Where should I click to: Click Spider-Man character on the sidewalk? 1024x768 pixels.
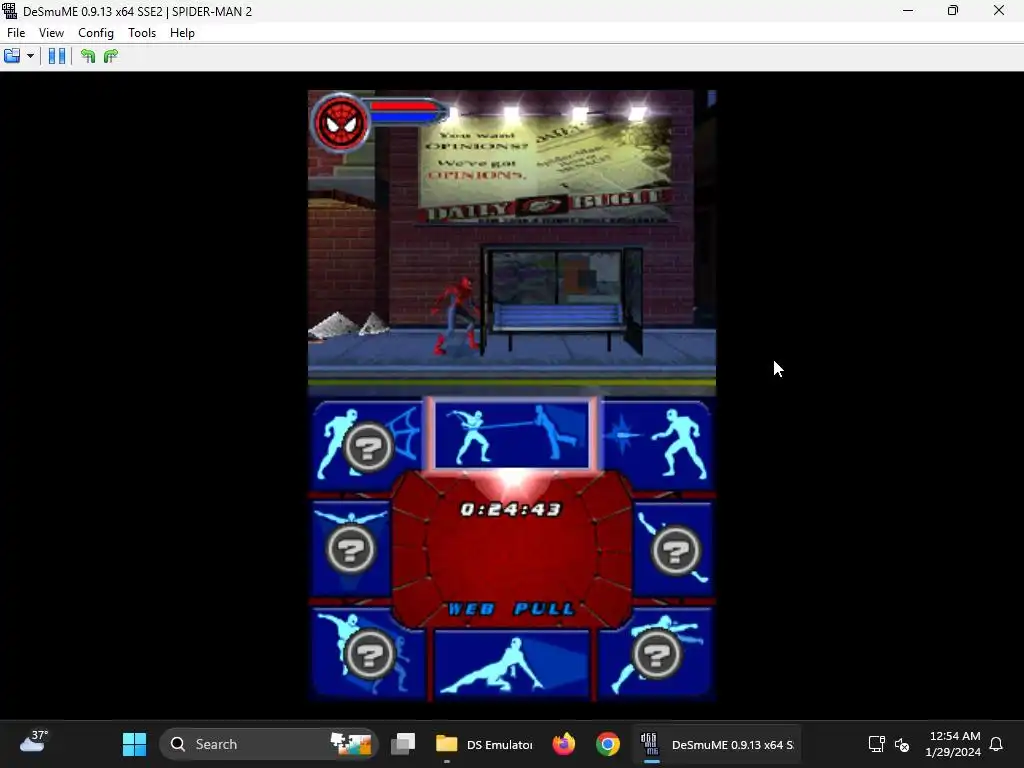tap(457, 315)
